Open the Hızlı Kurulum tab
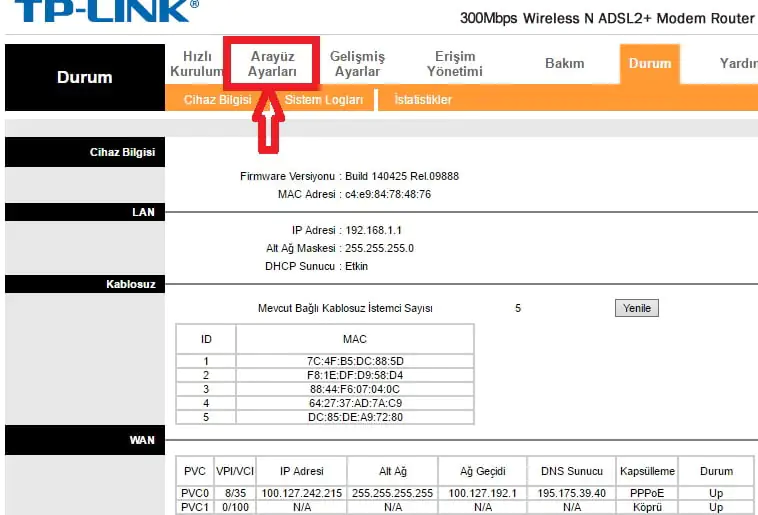Viewport: 758px width, 515px height. tap(197, 64)
